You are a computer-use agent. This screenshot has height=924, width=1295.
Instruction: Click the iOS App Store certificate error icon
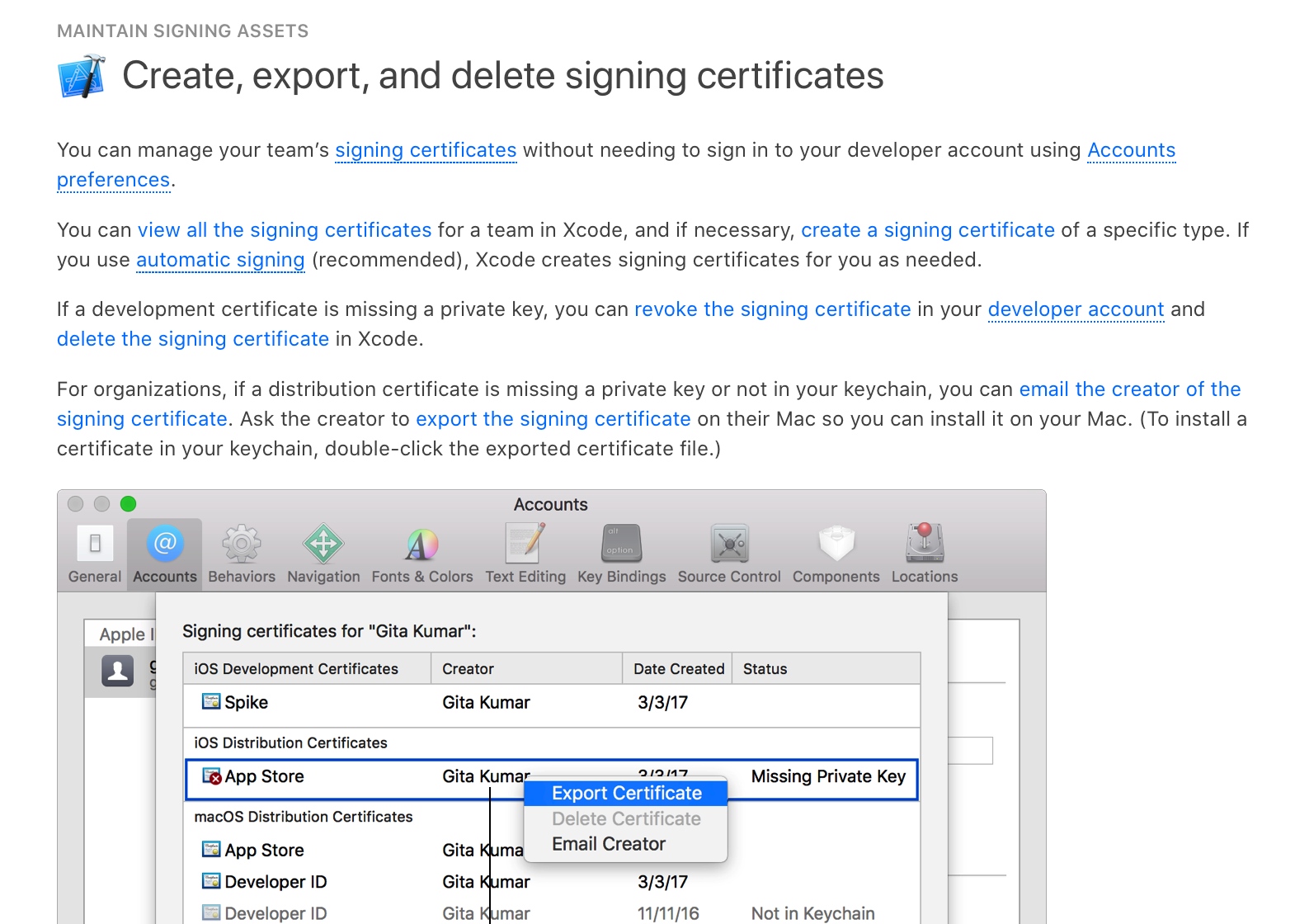[x=211, y=776]
